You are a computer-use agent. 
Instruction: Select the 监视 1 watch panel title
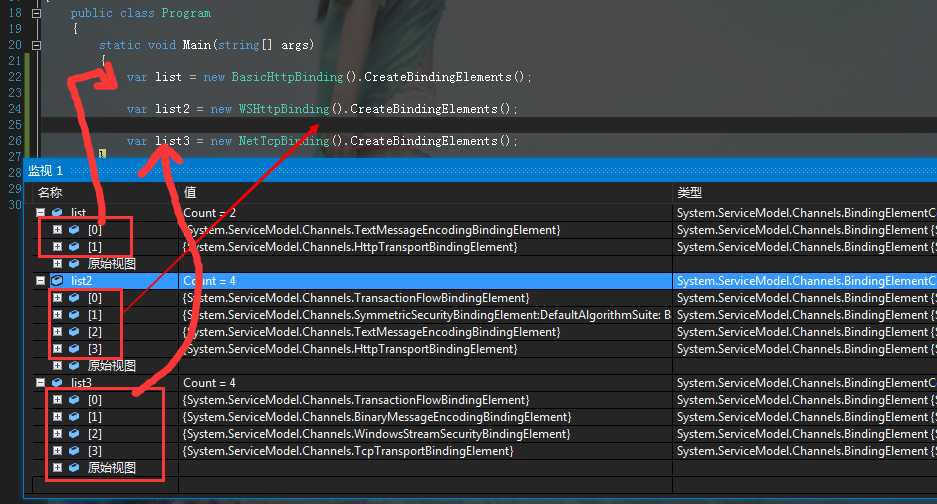point(45,171)
